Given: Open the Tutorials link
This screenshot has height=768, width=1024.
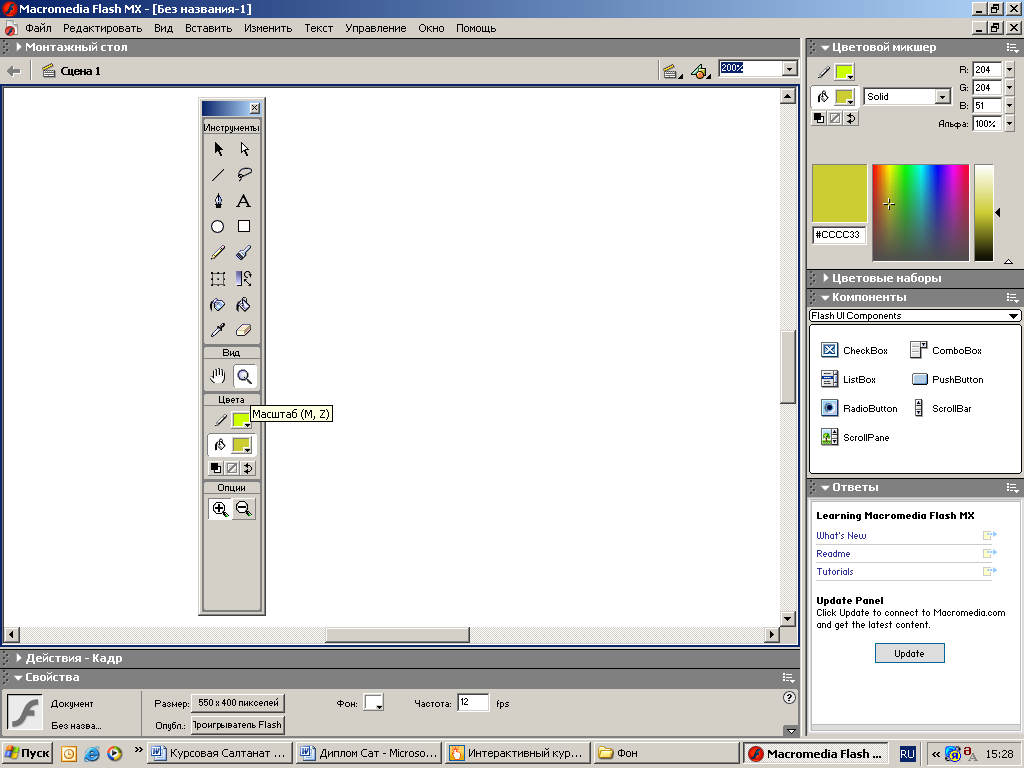Looking at the screenshot, I should click(x=835, y=572).
